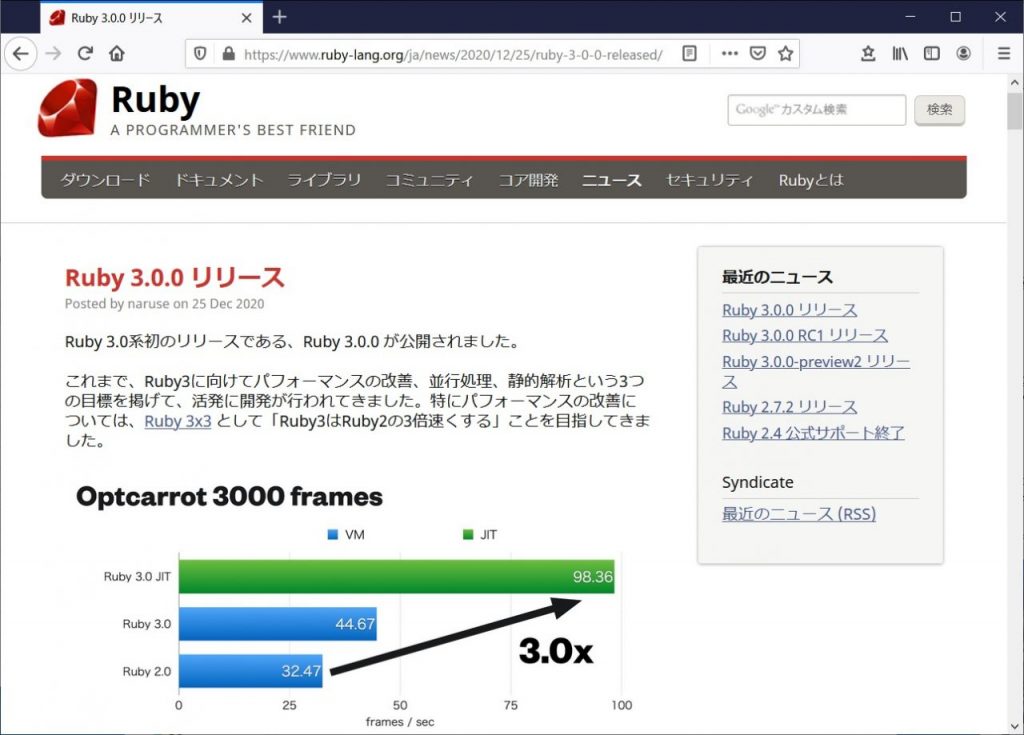Click the back navigation arrow

[x=20, y=54]
